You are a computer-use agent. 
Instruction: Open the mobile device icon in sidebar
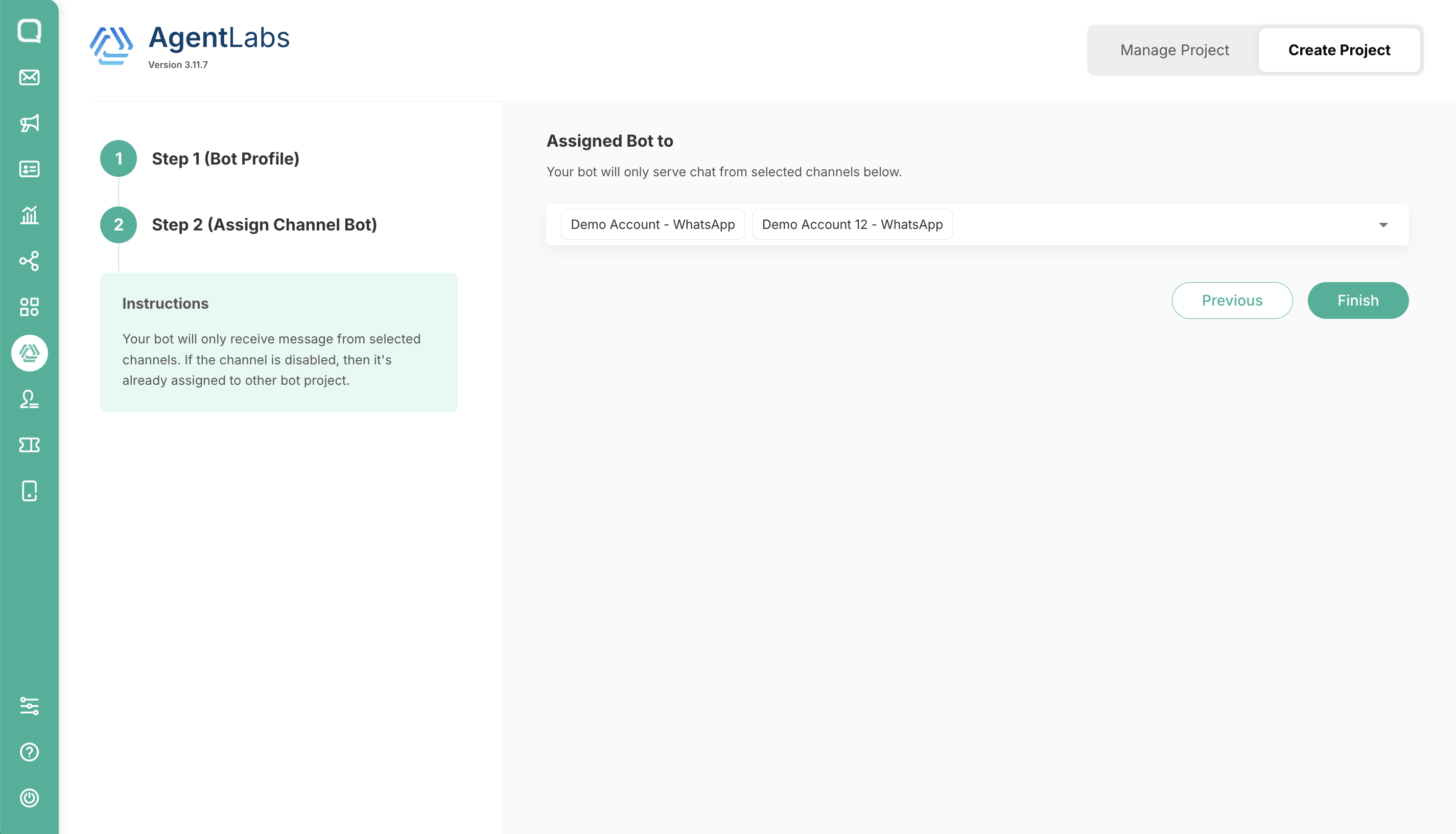[x=29, y=491]
